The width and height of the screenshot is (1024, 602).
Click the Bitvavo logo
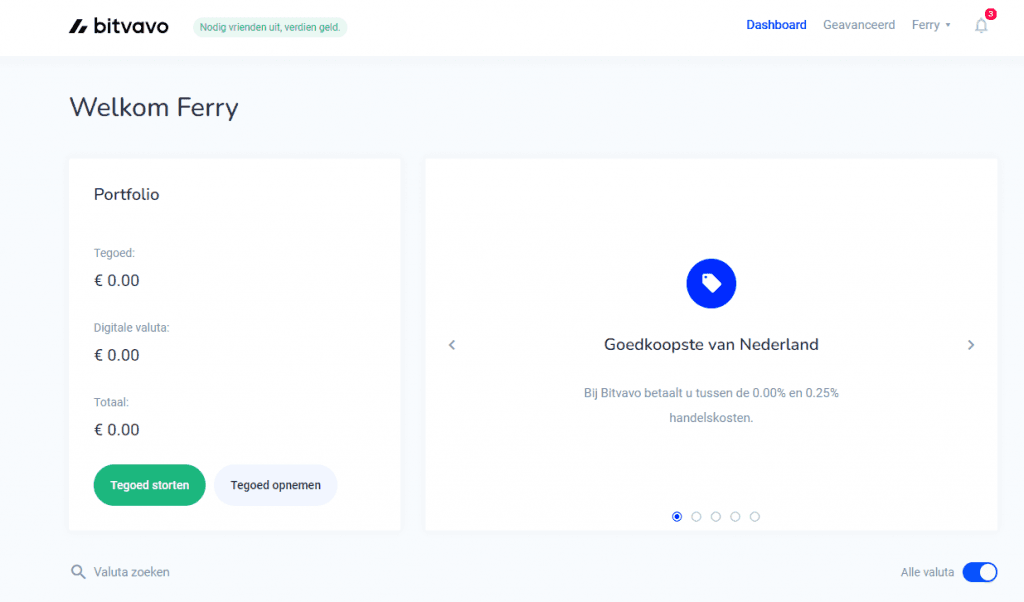(x=118, y=26)
